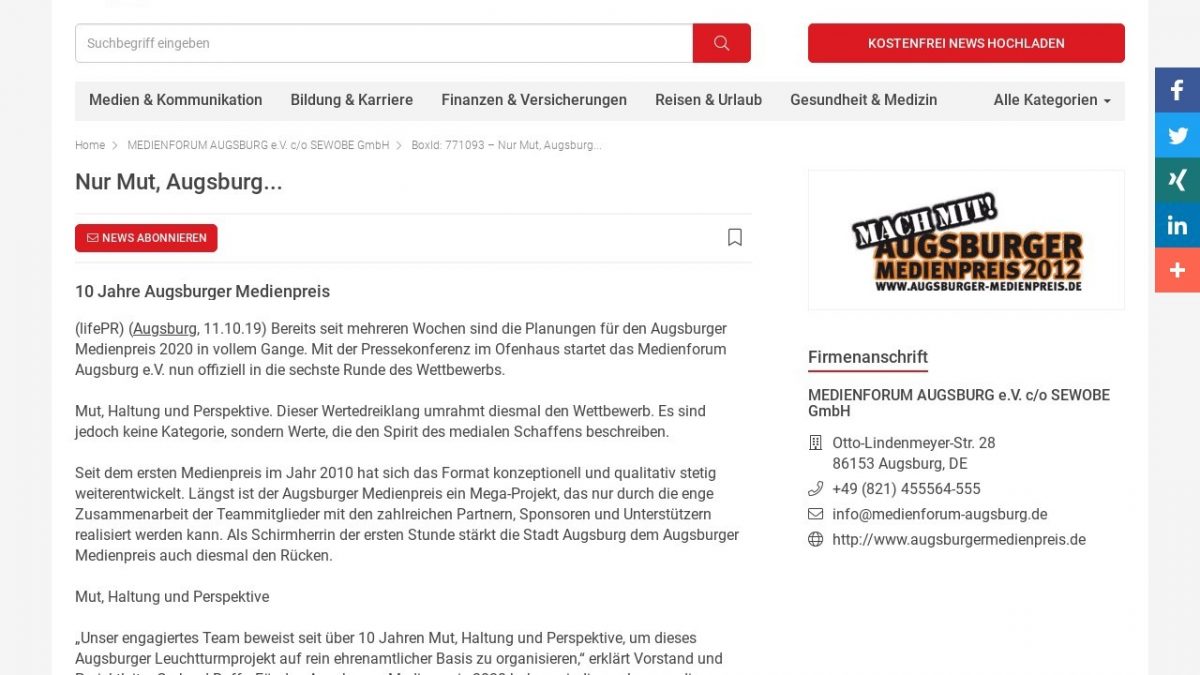Viewport: 1200px width, 675px height.
Task: Click the Nur Mut, Augsburg... headline
Action: click(x=179, y=182)
